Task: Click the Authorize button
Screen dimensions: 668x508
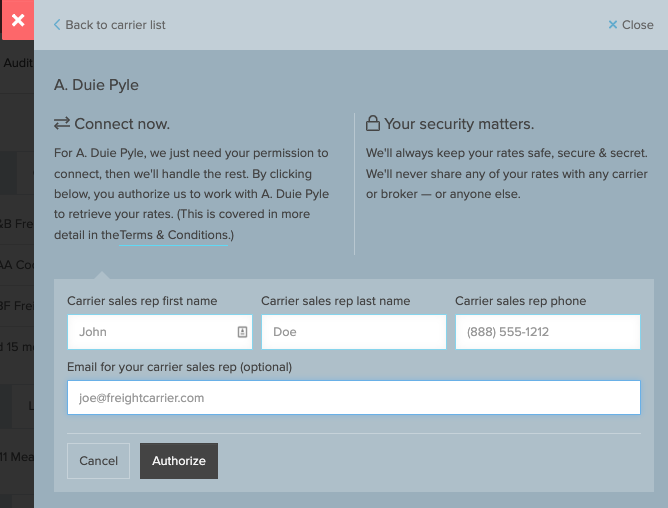Action: 179,461
